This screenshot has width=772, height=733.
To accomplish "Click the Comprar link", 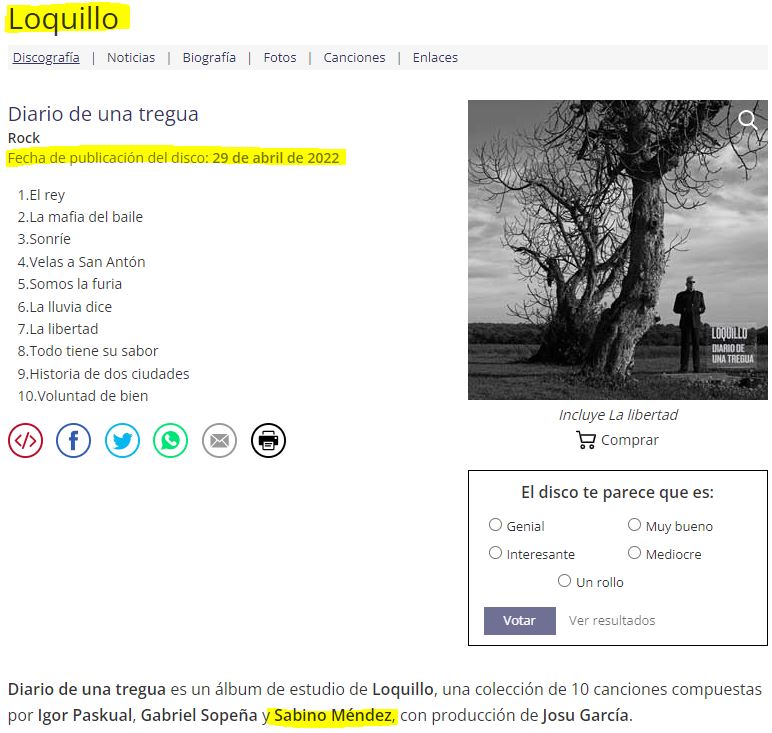I will coord(630,440).
